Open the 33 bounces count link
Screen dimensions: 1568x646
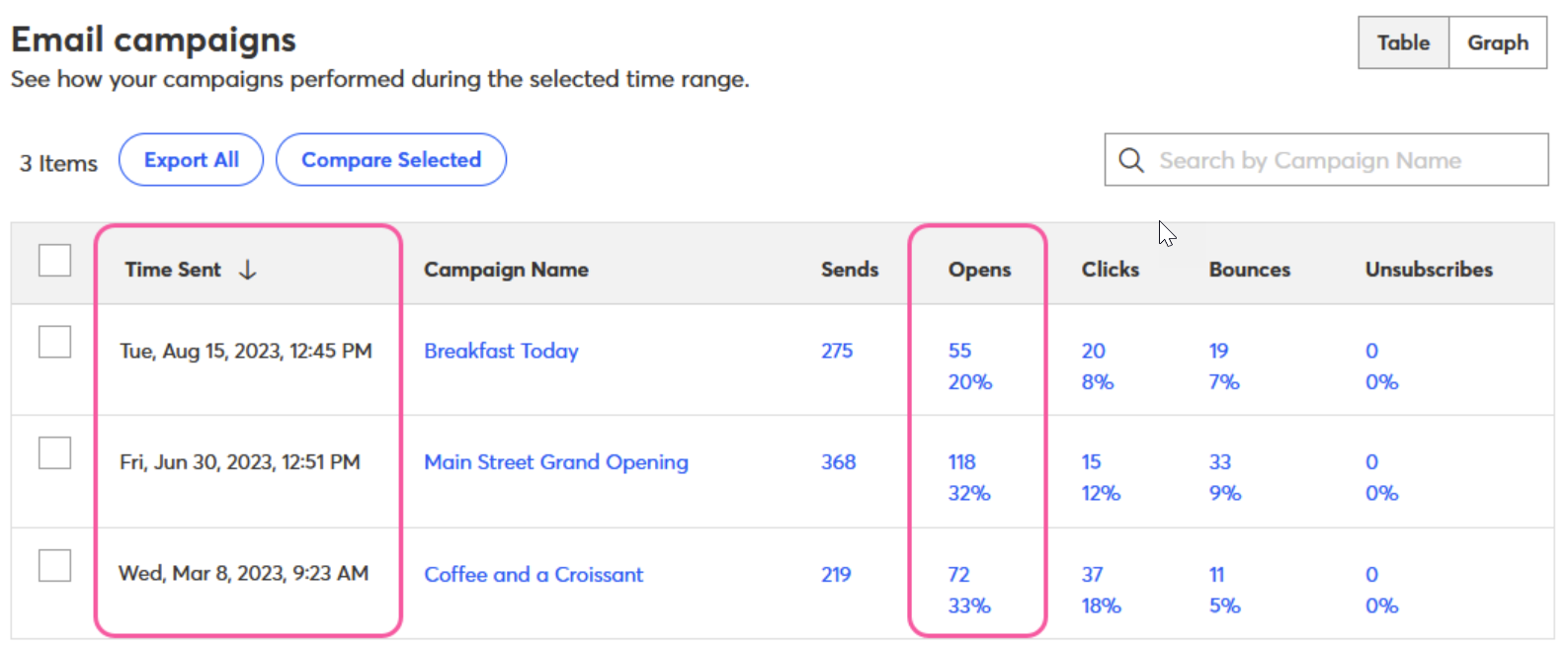click(x=1220, y=462)
